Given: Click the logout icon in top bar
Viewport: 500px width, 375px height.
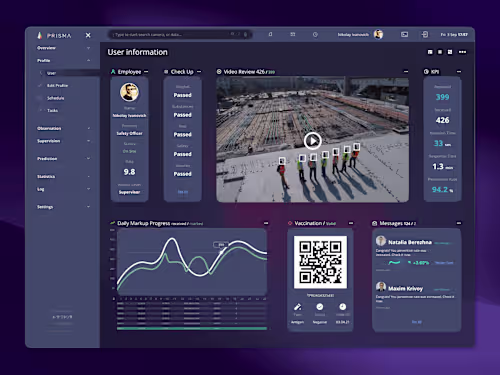Looking at the screenshot, I should pyautogui.click(x=425, y=34).
